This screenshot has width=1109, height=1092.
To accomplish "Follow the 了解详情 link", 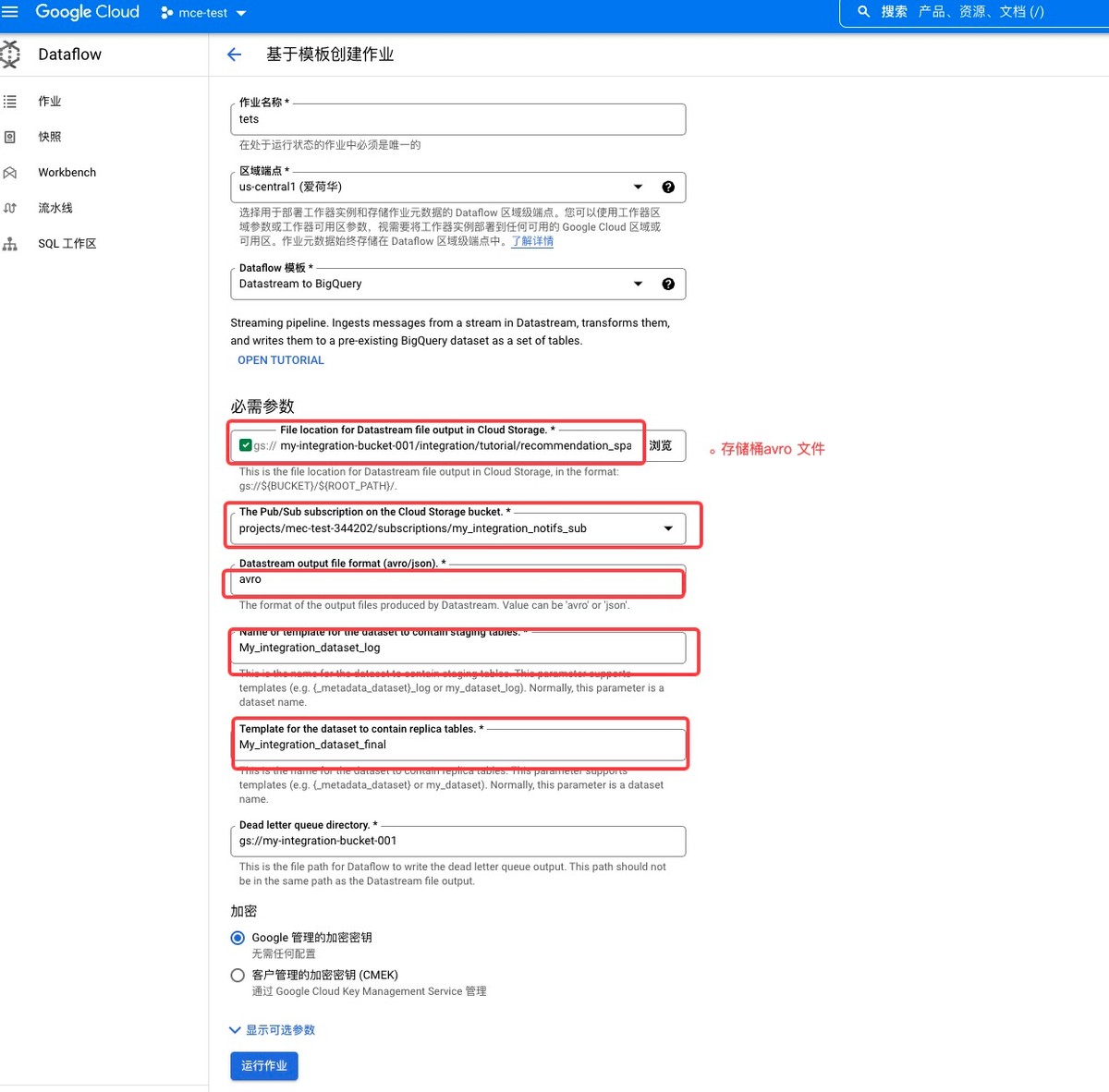I will (x=532, y=241).
